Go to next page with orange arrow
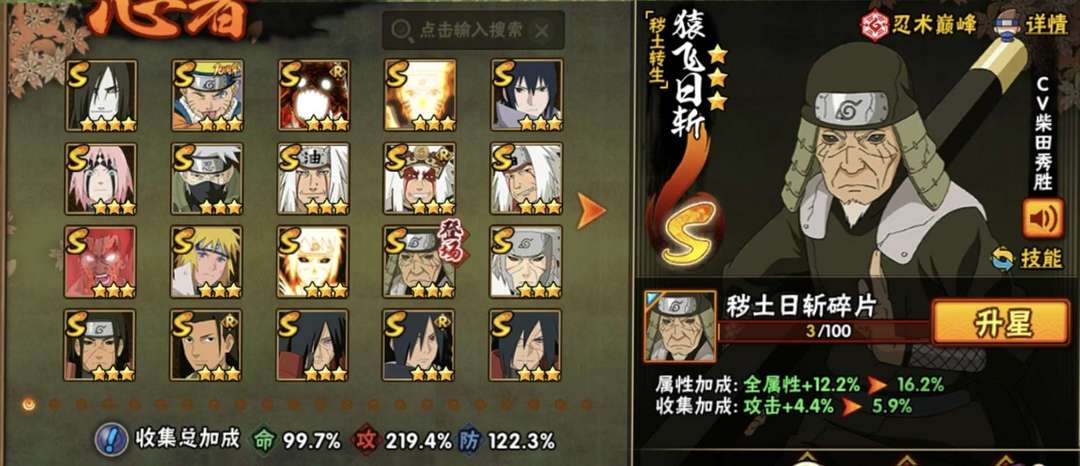1080x466 pixels. click(591, 211)
